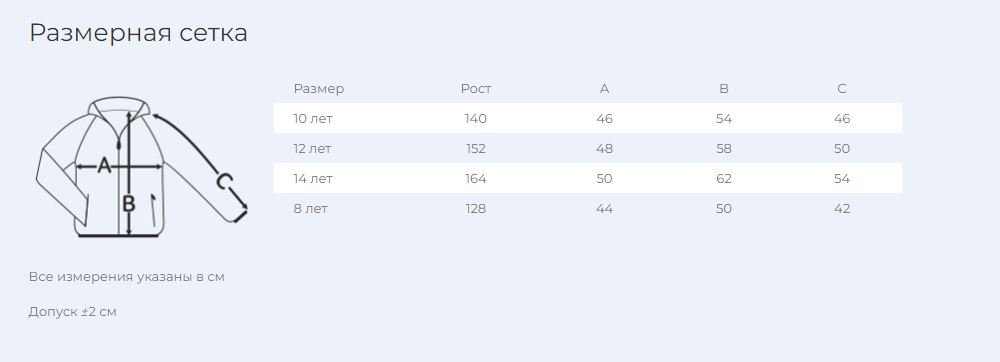Select the 10 лет size row
1000x362 pixels.
click(x=587, y=119)
